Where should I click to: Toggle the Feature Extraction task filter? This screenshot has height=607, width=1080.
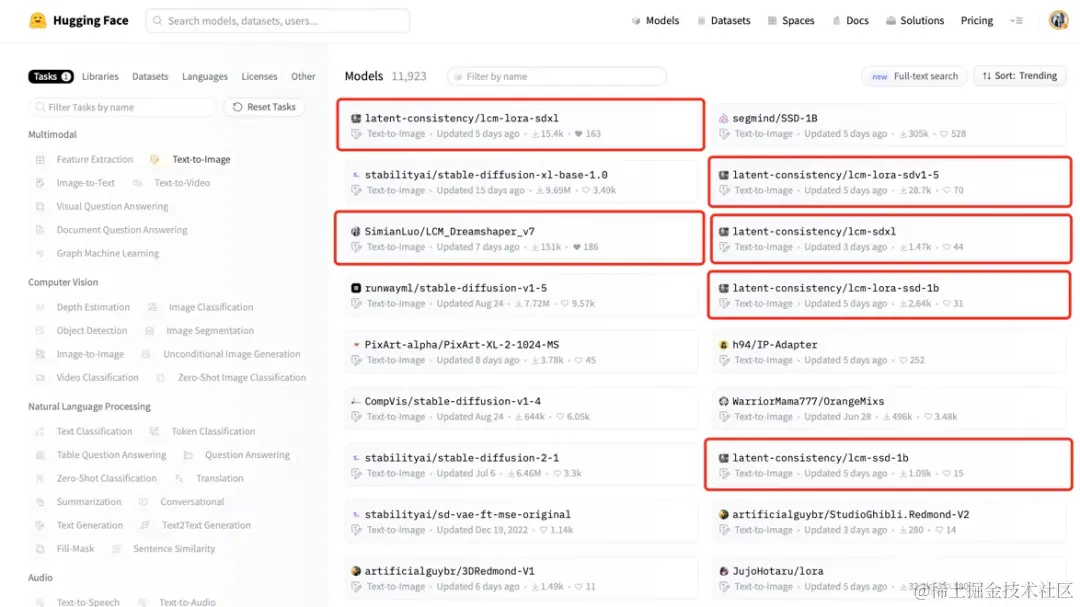[x=85, y=159]
